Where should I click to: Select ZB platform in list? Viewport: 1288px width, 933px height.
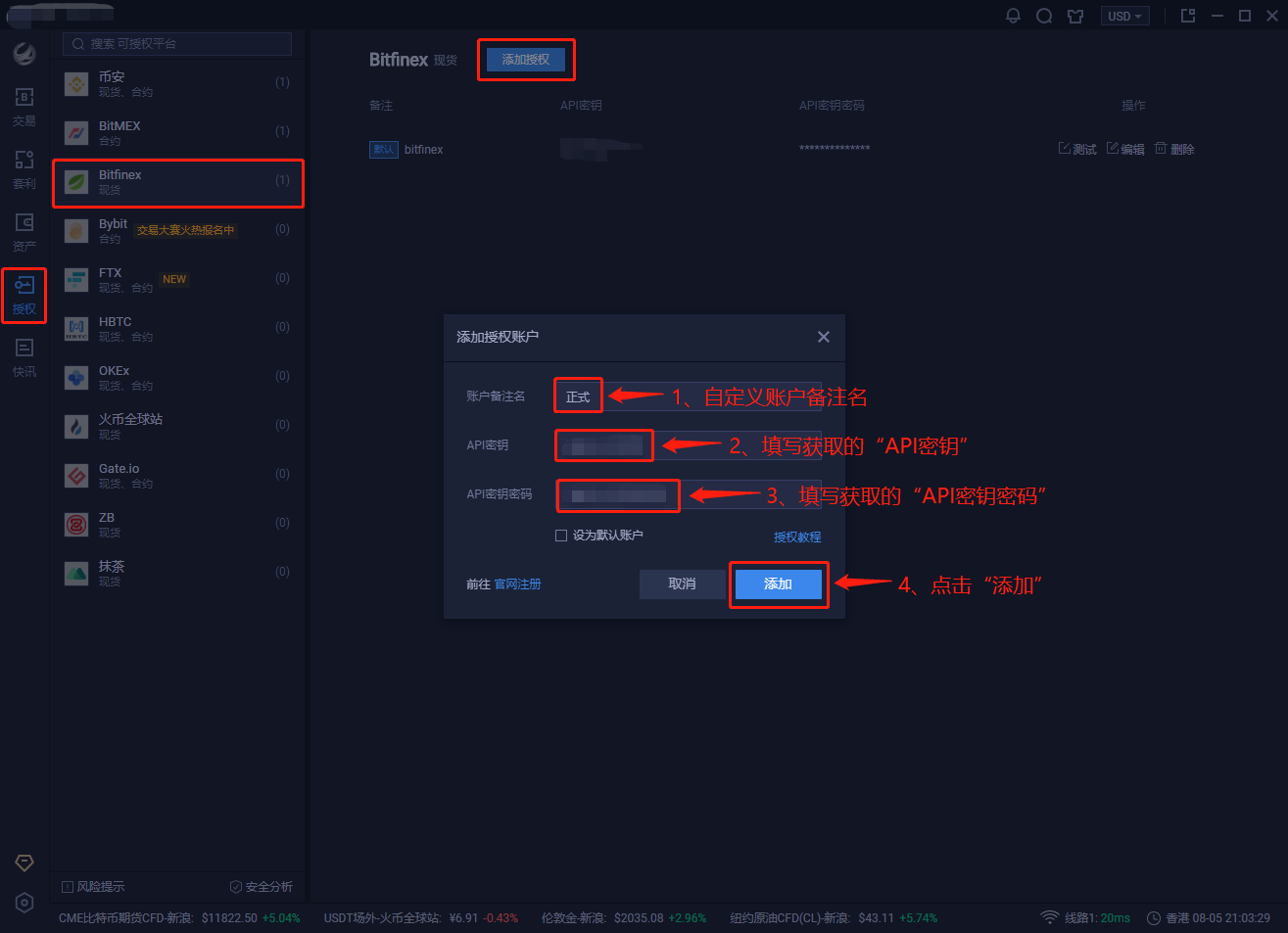(177, 525)
